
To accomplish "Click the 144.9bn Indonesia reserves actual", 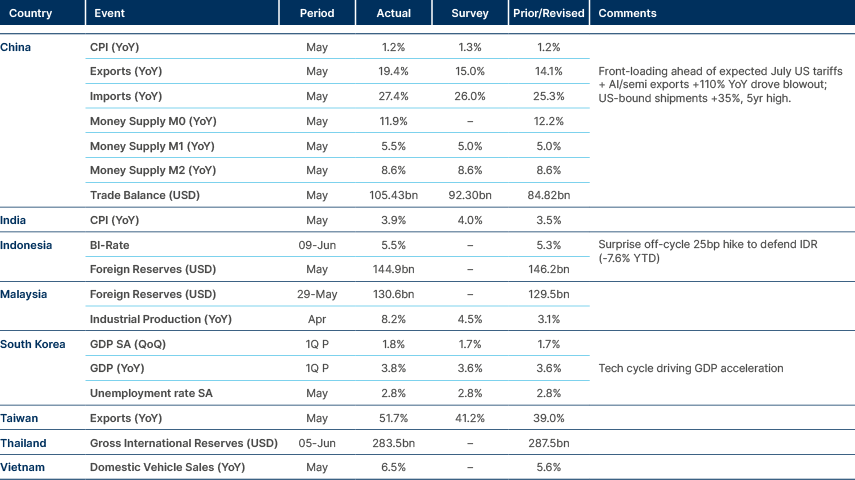I will (393, 269).
